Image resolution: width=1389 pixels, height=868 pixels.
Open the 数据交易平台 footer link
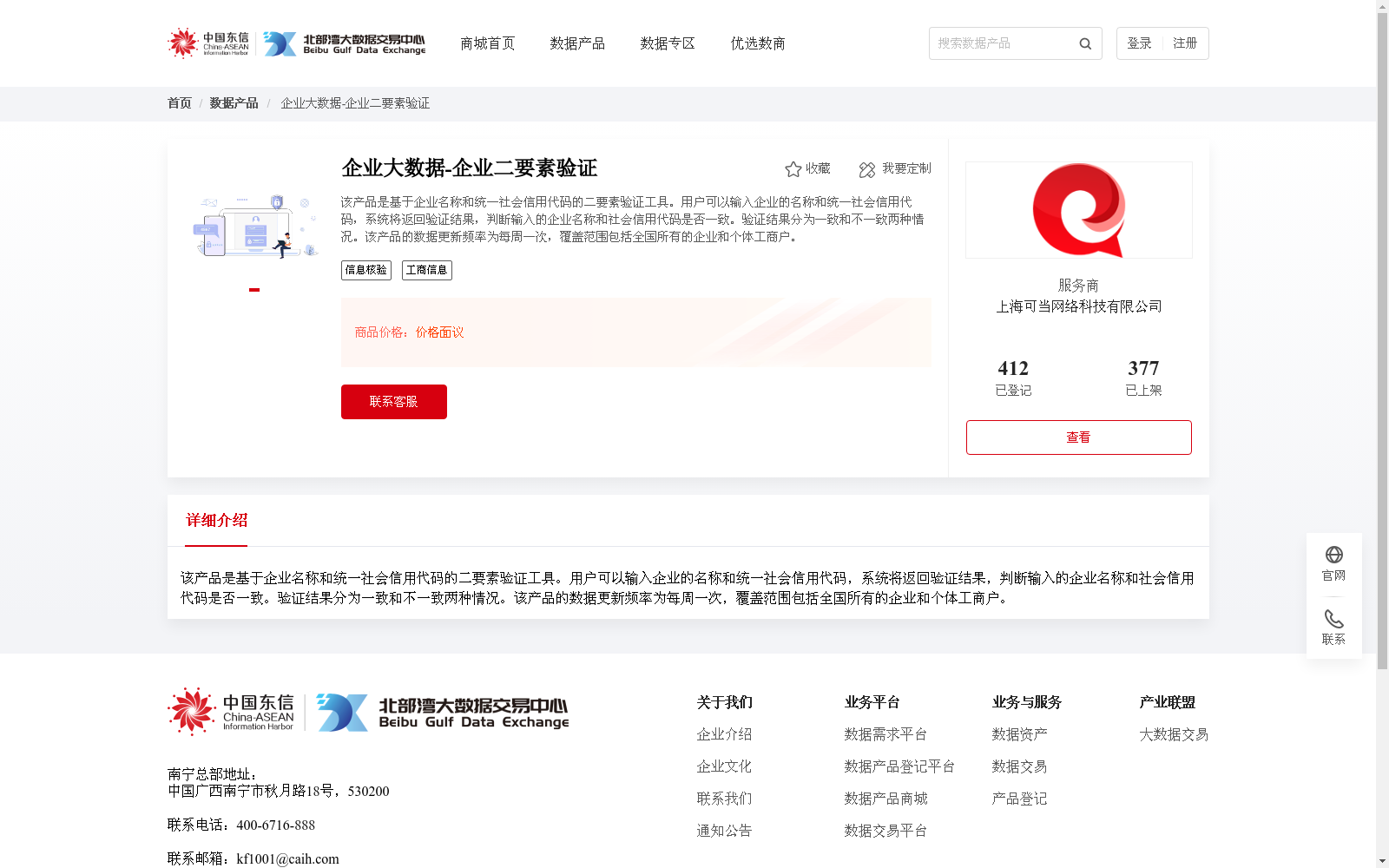(x=885, y=831)
